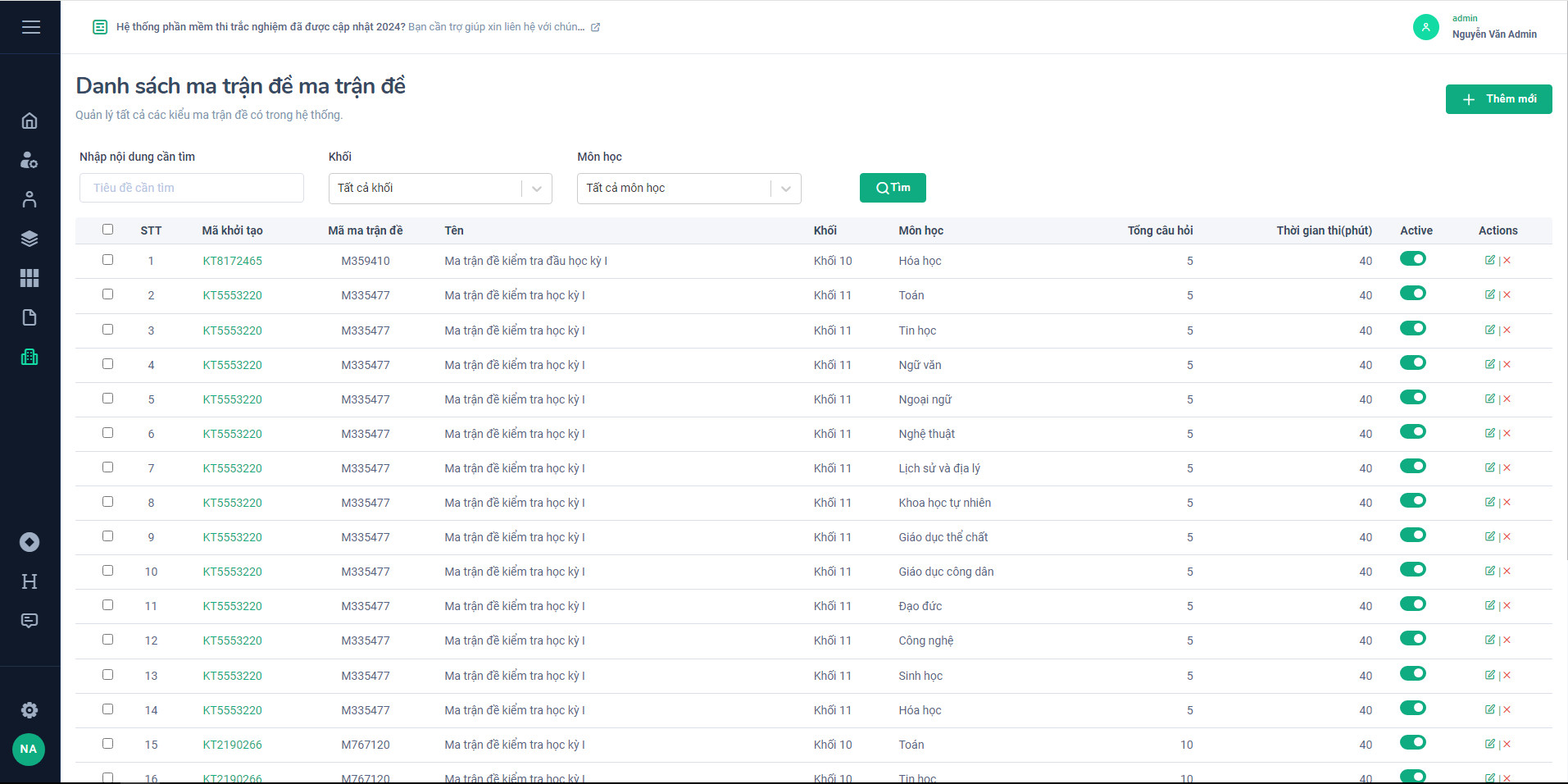The height and width of the screenshot is (784, 1568).
Task: Open settings gear icon in sidebar
Action: (30, 710)
